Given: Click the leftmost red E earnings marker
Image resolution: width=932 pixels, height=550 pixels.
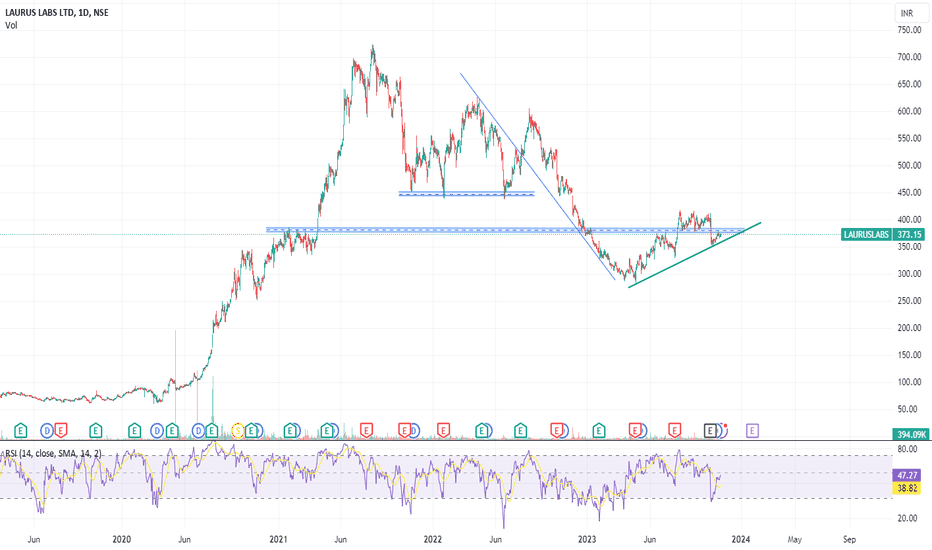Looking at the screenshot, I should click(x=61, y=430).
